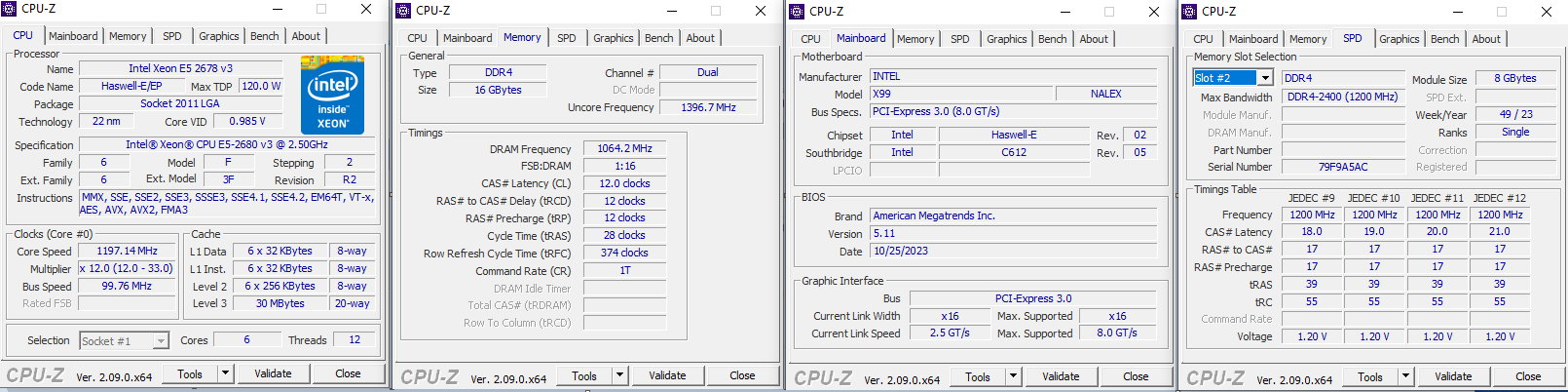Open the Tools dropdown arrow in the CPU-tab window

pos(225,373)
